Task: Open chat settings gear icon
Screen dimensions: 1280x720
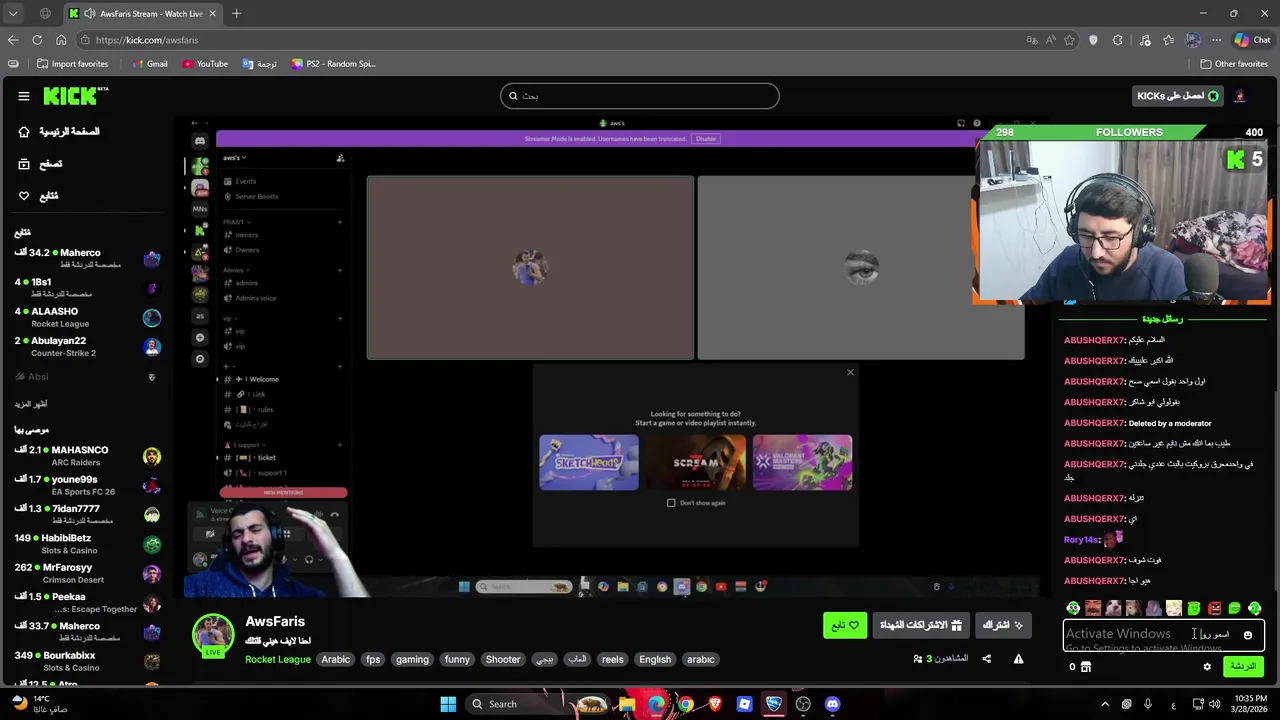Action: pyautogui.click(x=1207, y=667)
